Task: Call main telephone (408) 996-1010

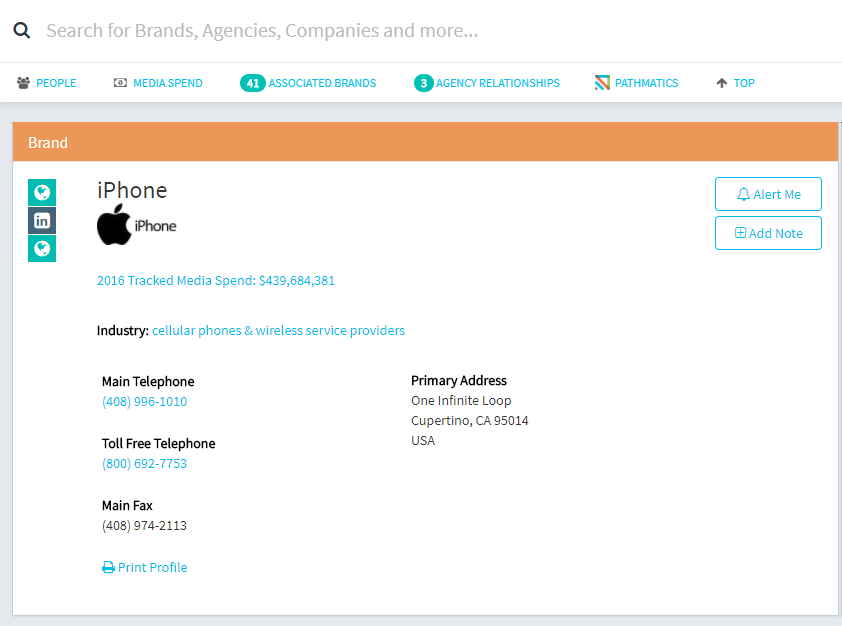Action: (x=144, y=402)
